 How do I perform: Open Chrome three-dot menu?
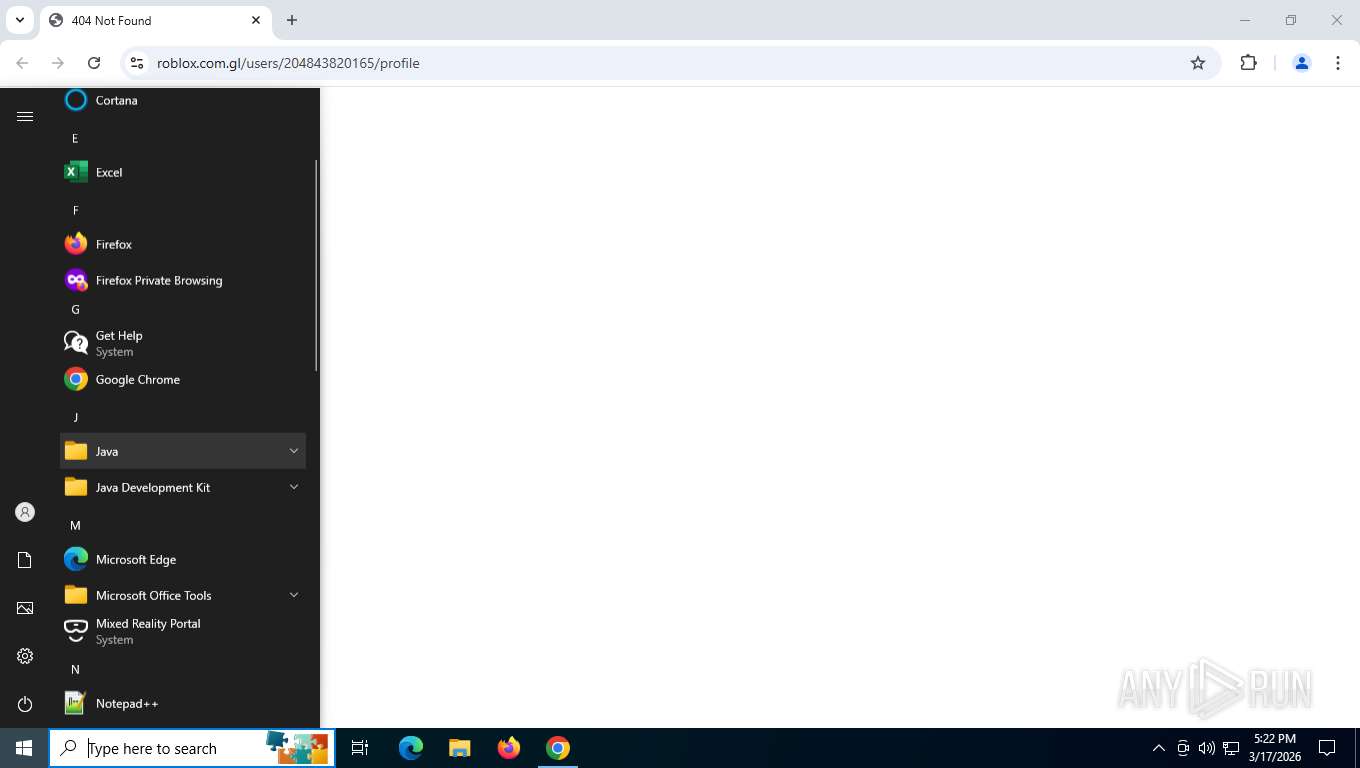1338,63
